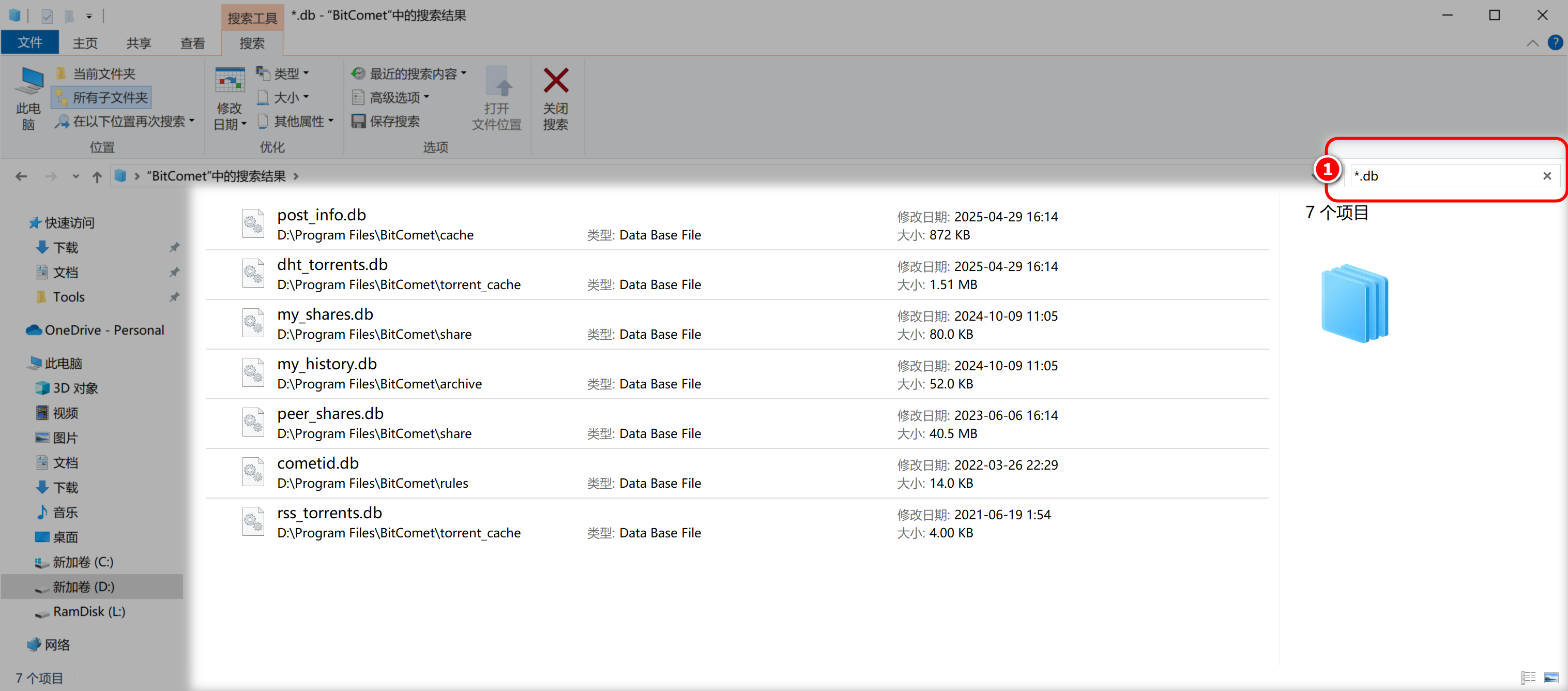Click the forward navigation arrow
Viewport: 1568px width, 691px height.
(x=51, y=176)
